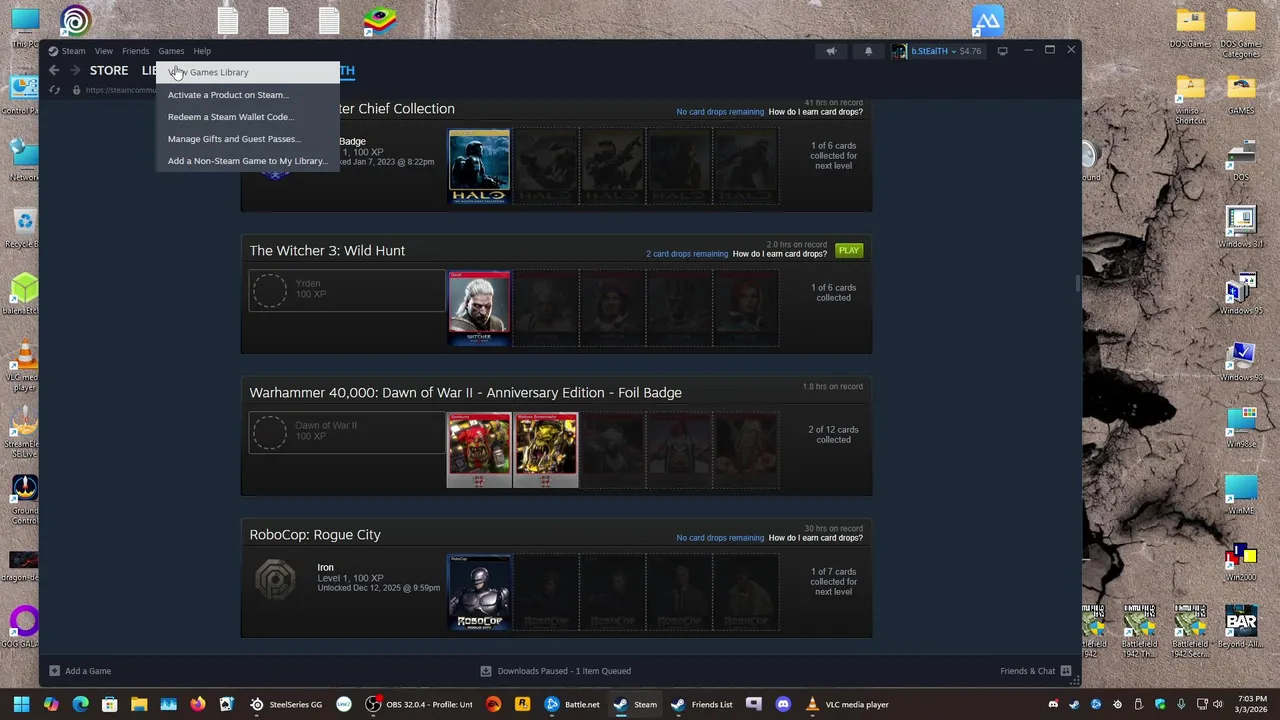
Task: Switch to Battle.net in taskbar
Action: tap(573, 704)
